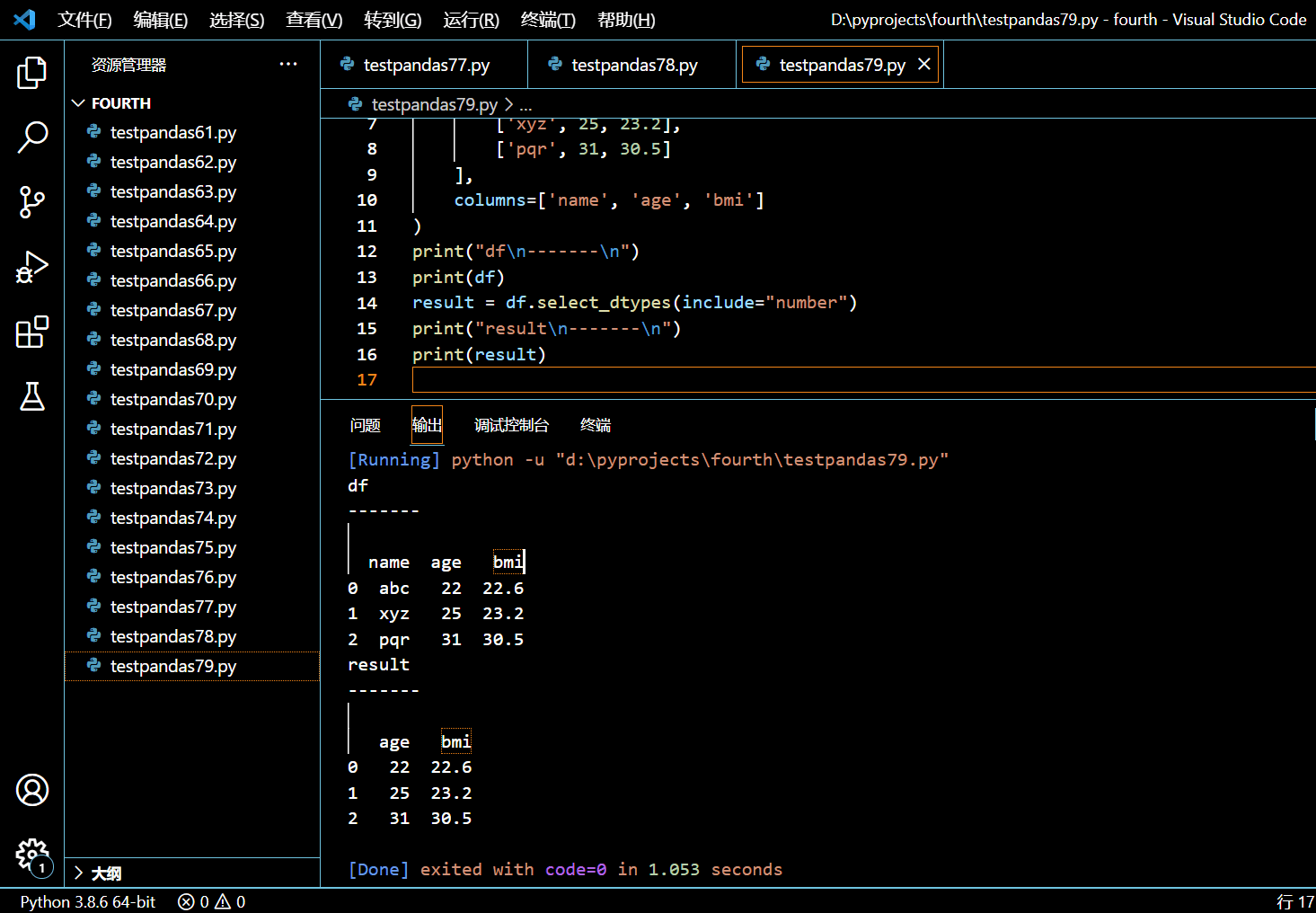Open the 转到(G) menu
The image size is (1316, 913).
(x=393, y=20)
